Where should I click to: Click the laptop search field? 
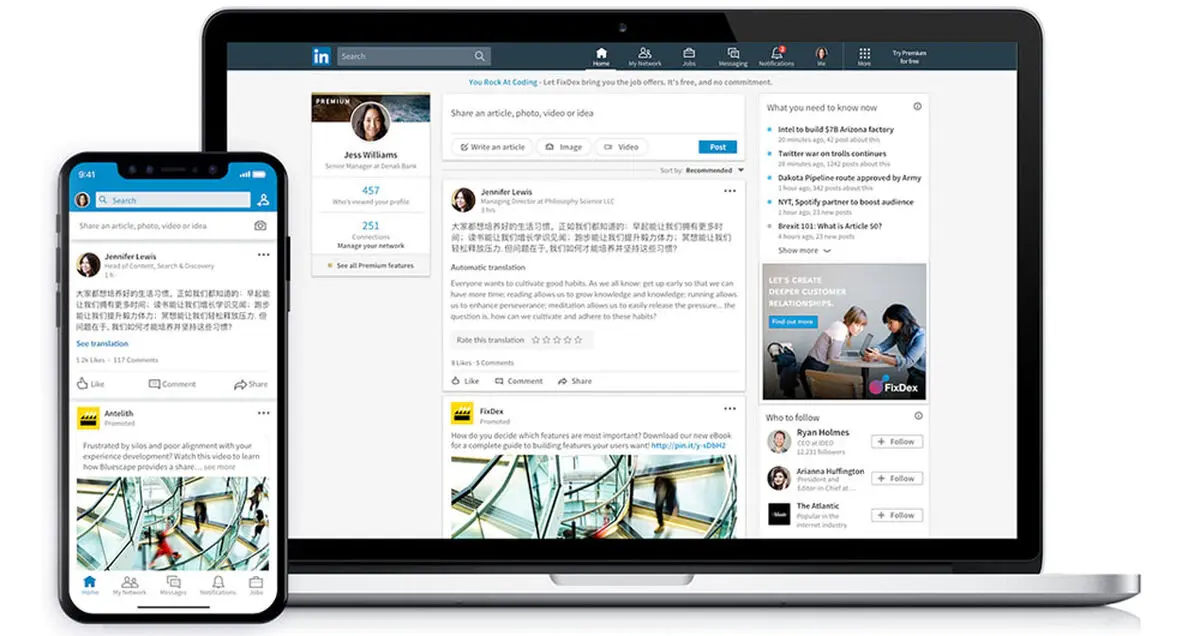pyautogui.click(x=413, y=57)
